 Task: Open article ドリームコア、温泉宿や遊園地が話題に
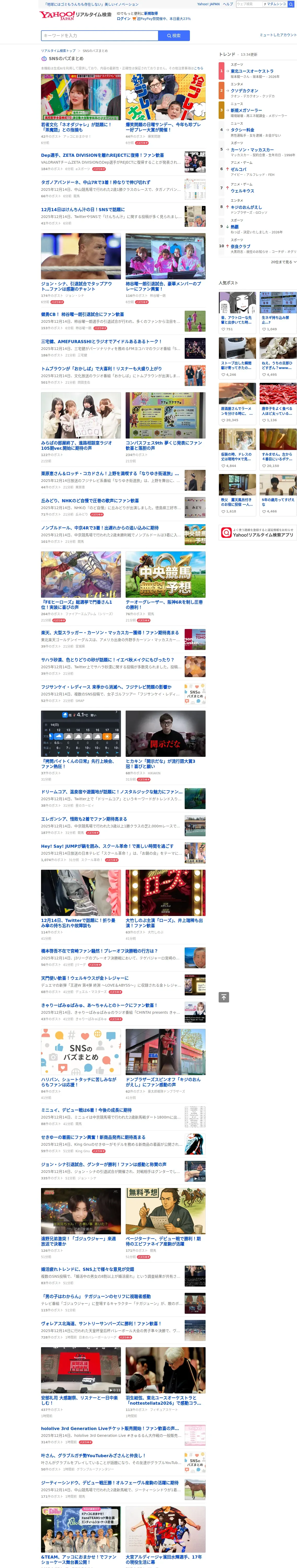[111, 792]
